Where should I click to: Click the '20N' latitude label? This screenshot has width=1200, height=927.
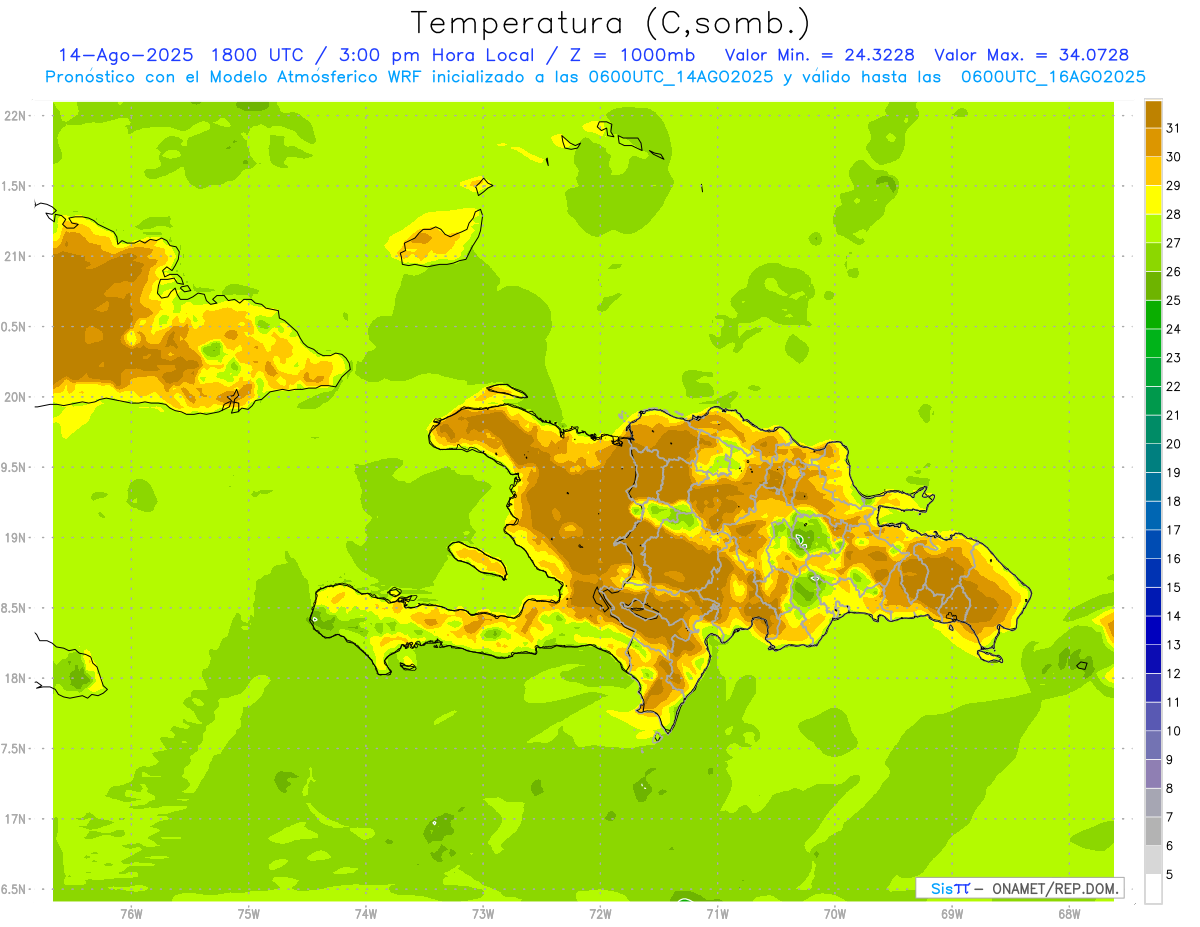pyautogui.click(x=16, y=397)
